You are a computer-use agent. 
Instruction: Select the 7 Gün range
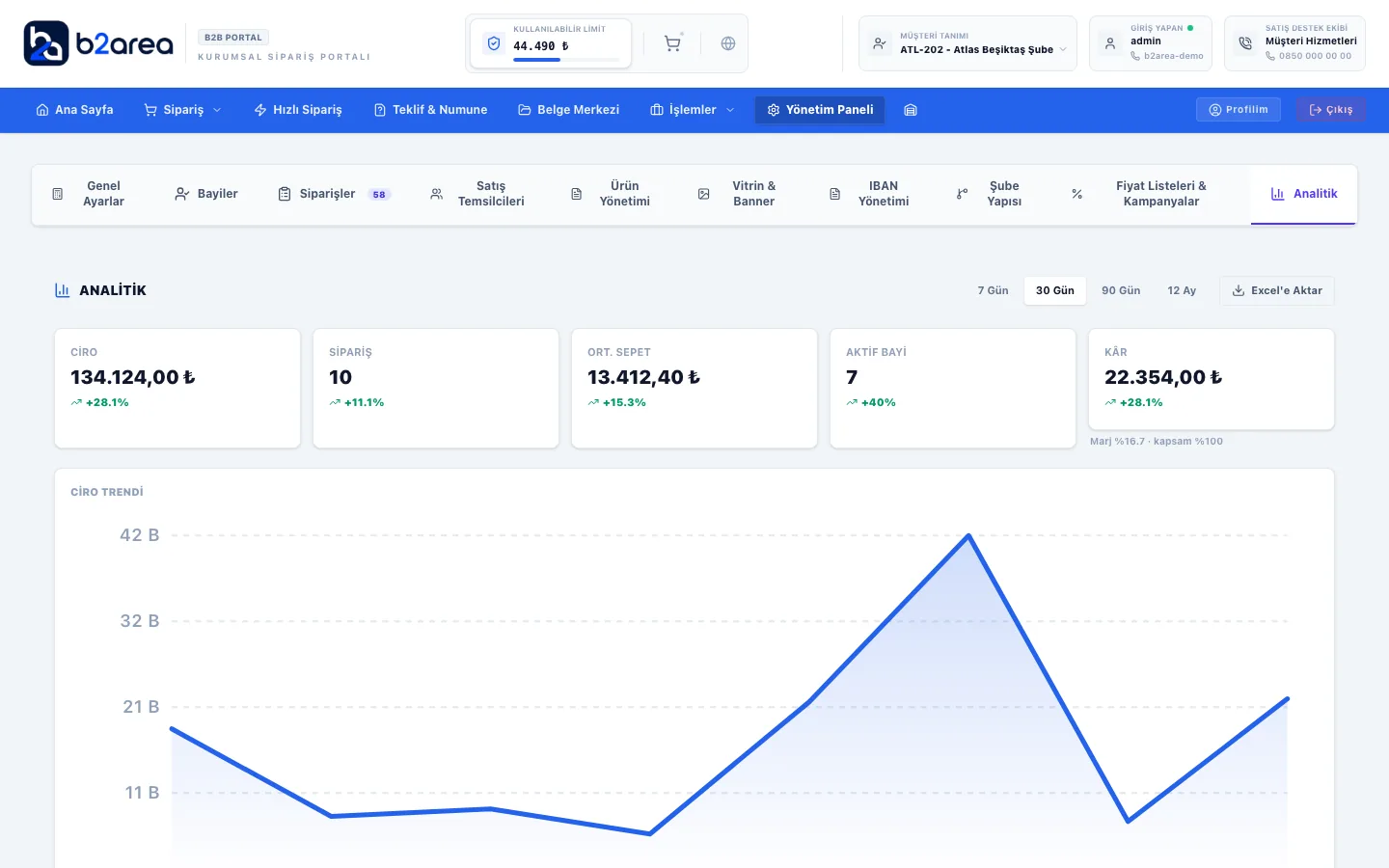(x=993, y=290)
